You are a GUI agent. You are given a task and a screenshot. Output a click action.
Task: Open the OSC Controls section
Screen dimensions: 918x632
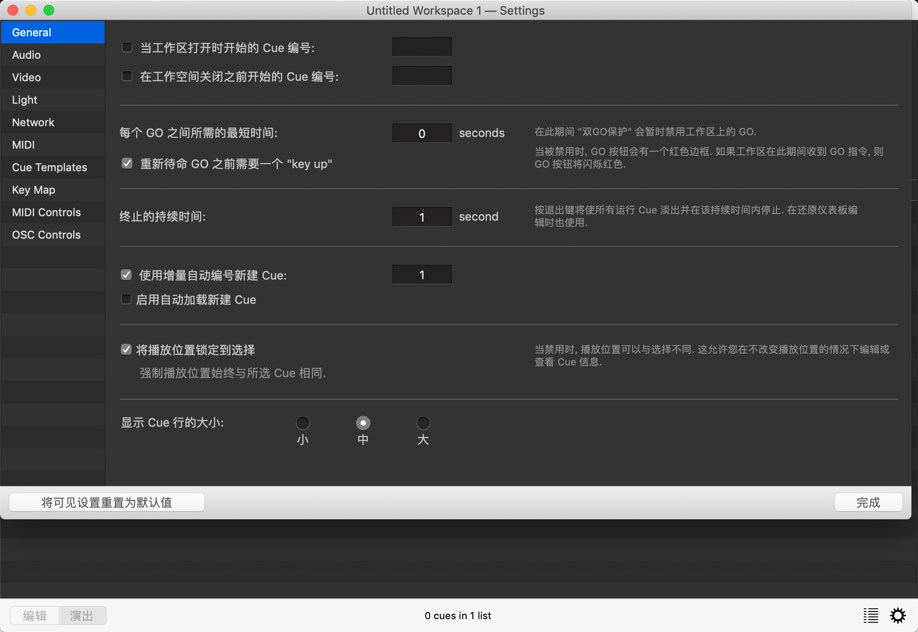coord(44,234)
